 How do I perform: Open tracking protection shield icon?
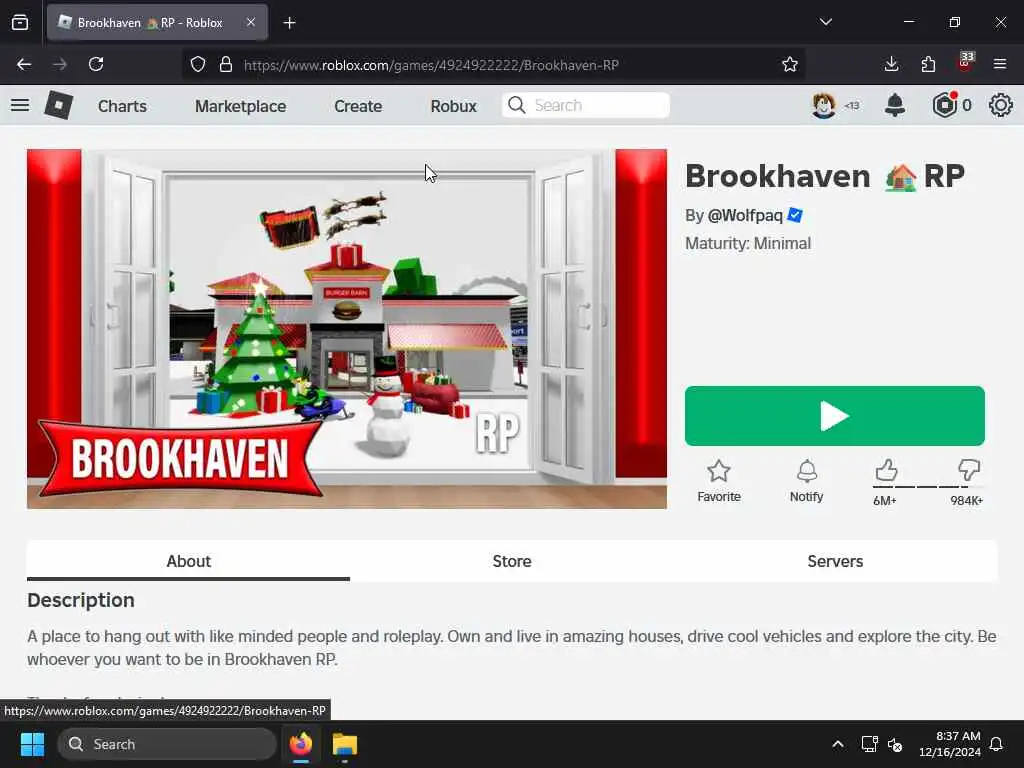tap(198, 64)
